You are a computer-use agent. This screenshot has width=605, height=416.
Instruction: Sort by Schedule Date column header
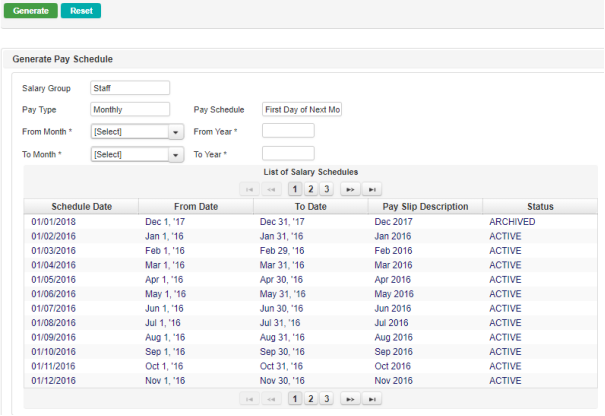(81, 206)
